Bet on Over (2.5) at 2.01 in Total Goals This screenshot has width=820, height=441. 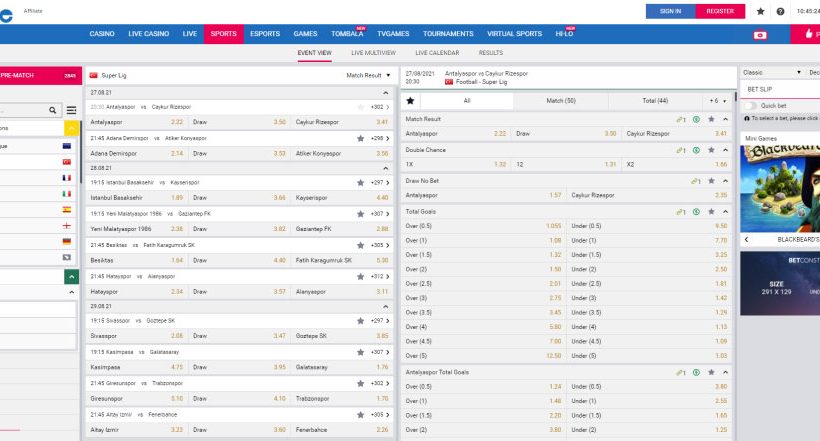pyautogui.click(x=484, y=284)
